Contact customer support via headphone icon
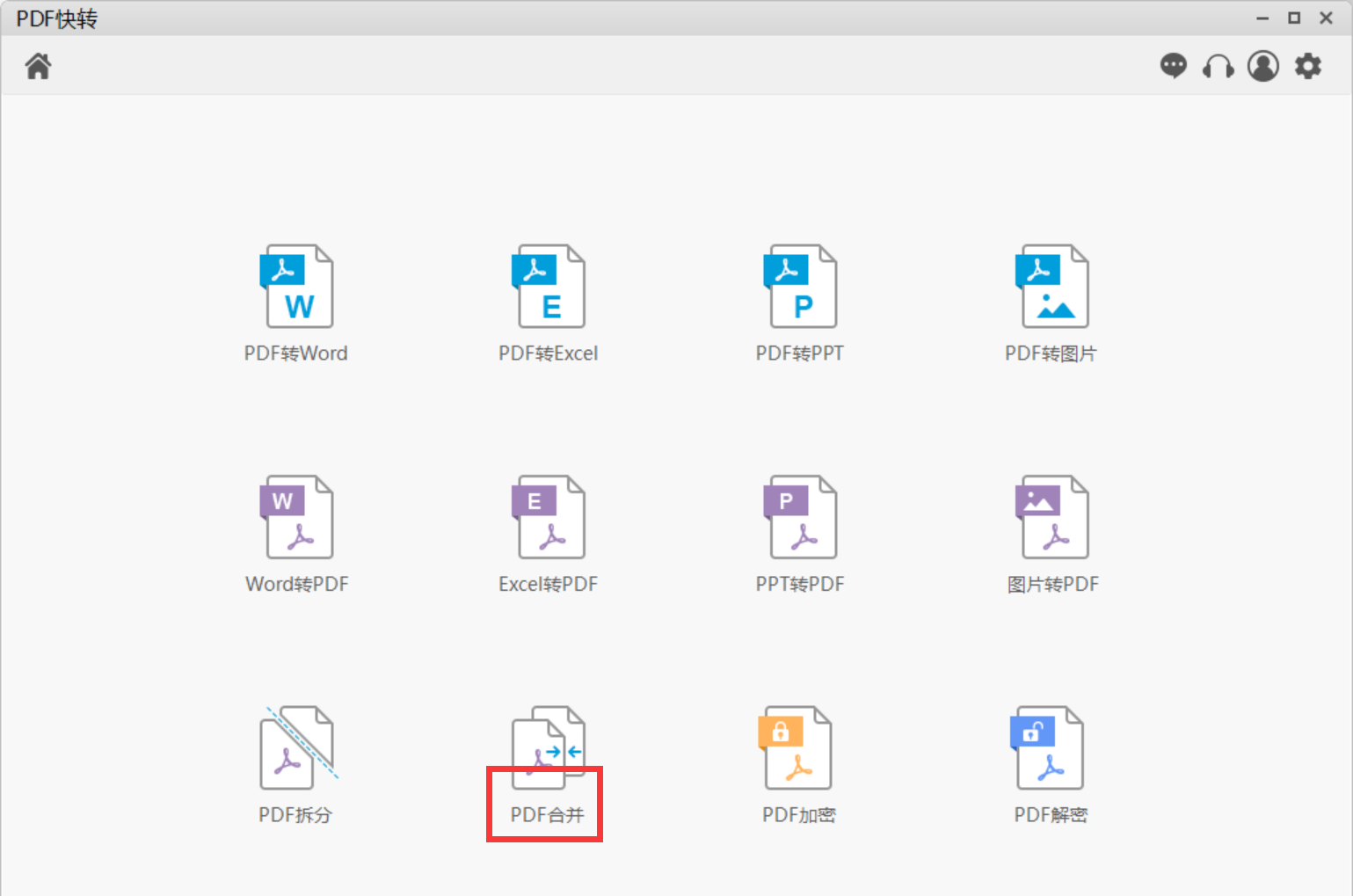The height and width of the screenshot is (896, 1353). pyautogui.click(x=1218, y=66)
